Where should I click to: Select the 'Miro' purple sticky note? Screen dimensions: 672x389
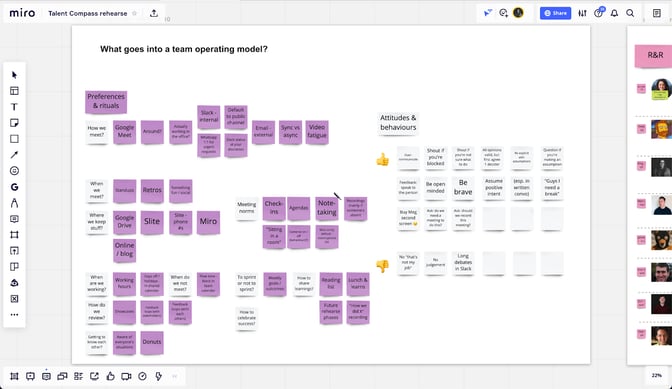click(x=208, y=221)
